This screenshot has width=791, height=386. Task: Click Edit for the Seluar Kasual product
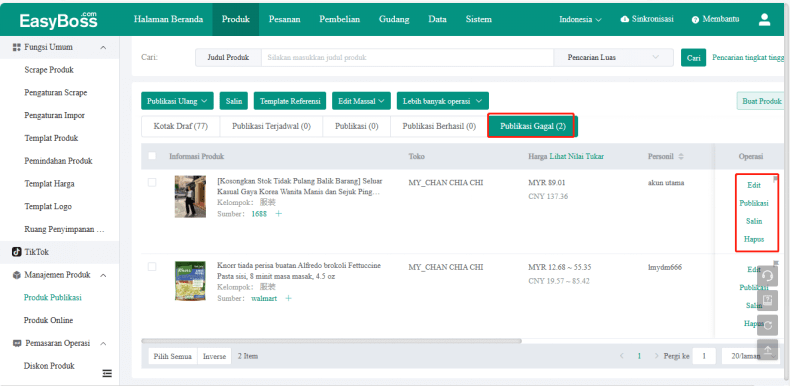[x=754, y=185]
